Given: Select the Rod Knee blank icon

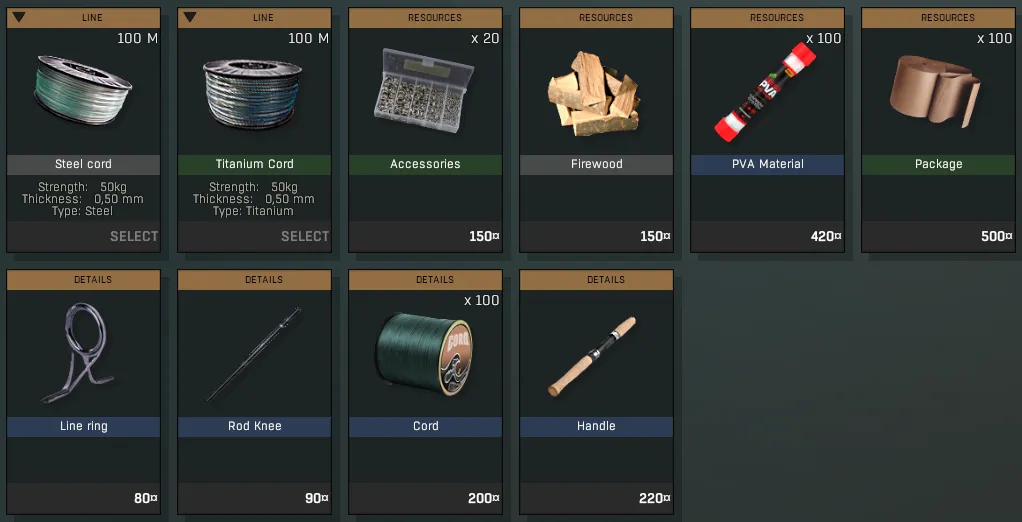Looking at the screenshot, I should [x=254, y=354].
